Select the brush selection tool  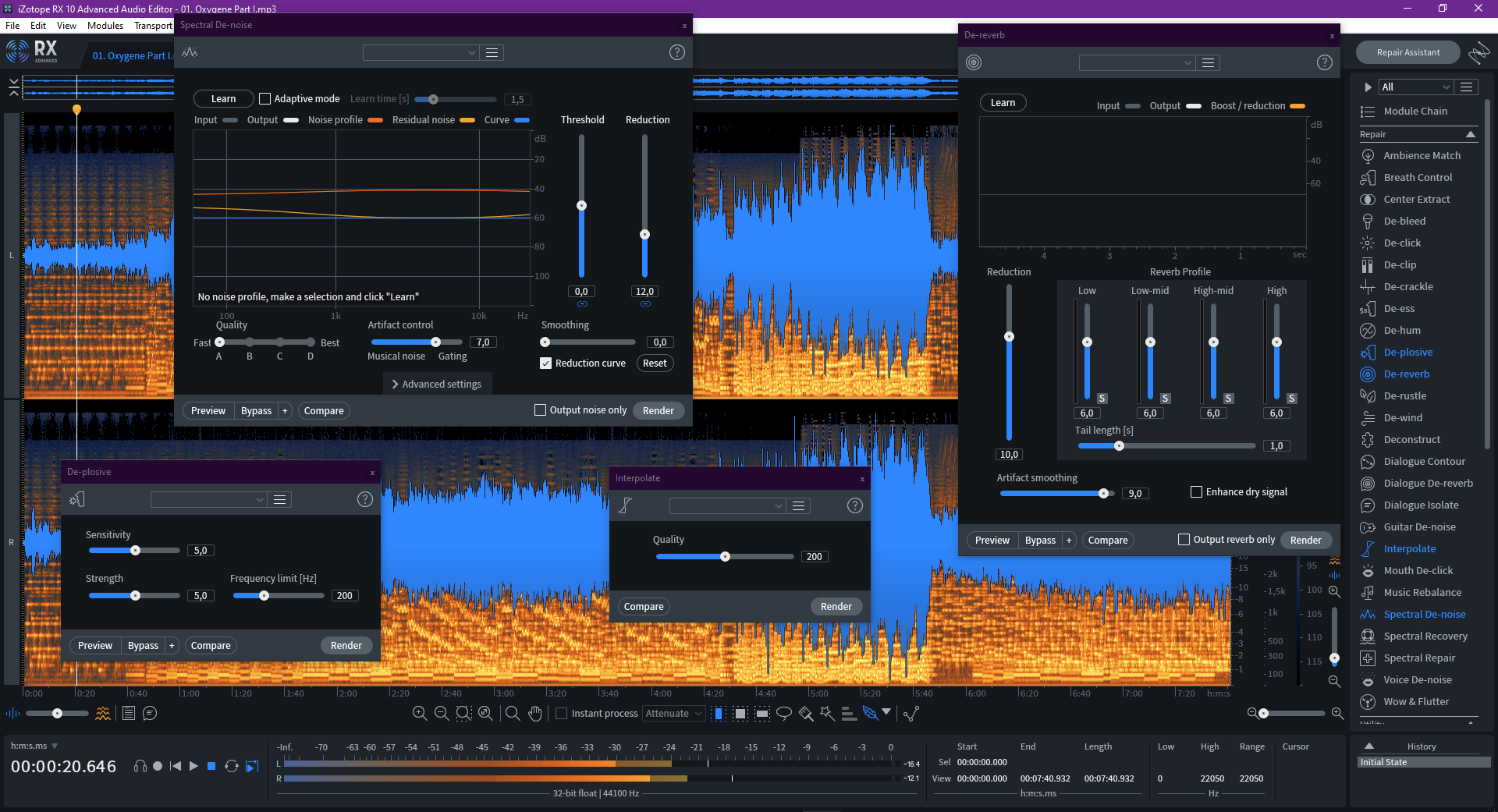(806, 713)
